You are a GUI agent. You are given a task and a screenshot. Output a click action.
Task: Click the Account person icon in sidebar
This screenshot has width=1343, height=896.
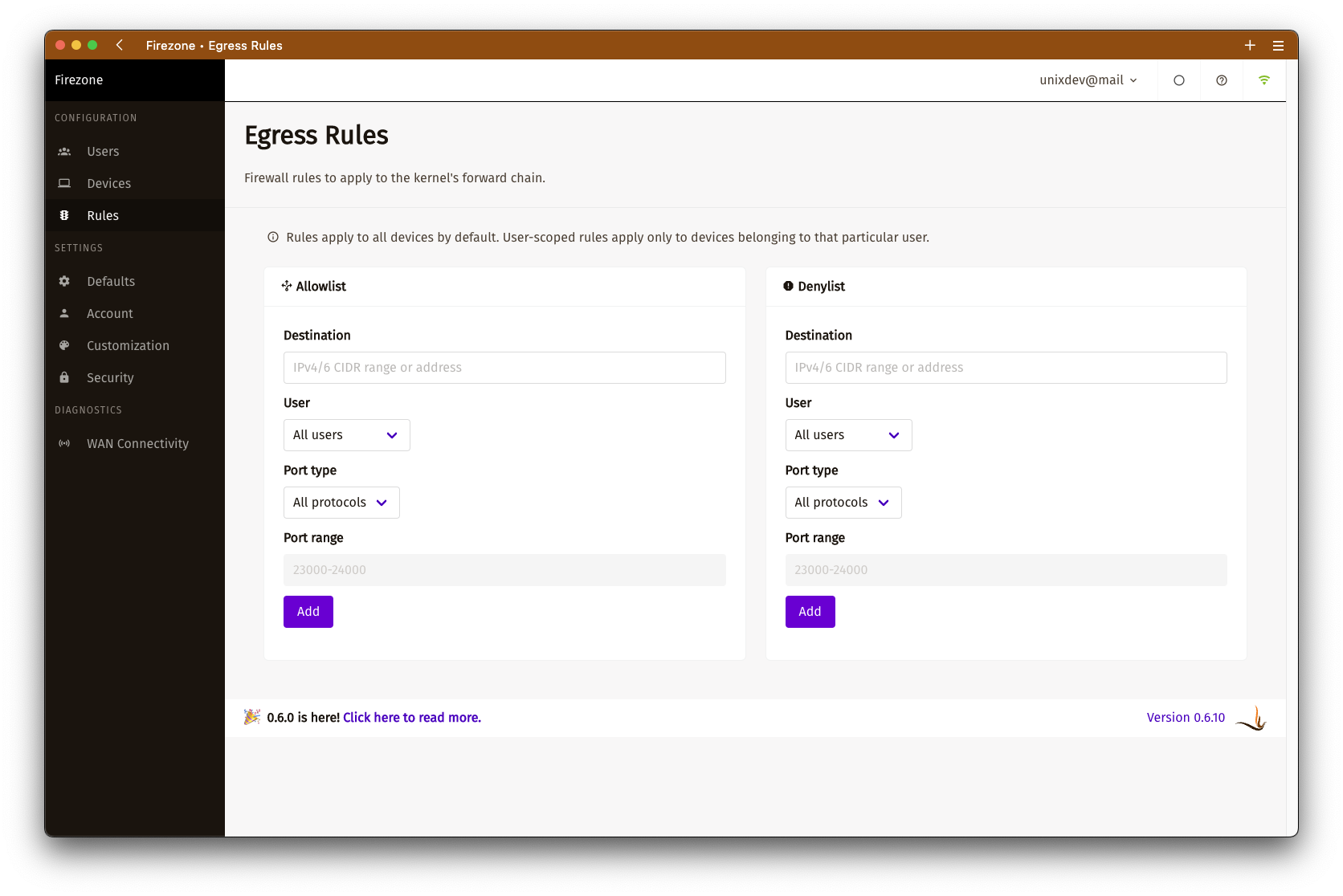64,314
